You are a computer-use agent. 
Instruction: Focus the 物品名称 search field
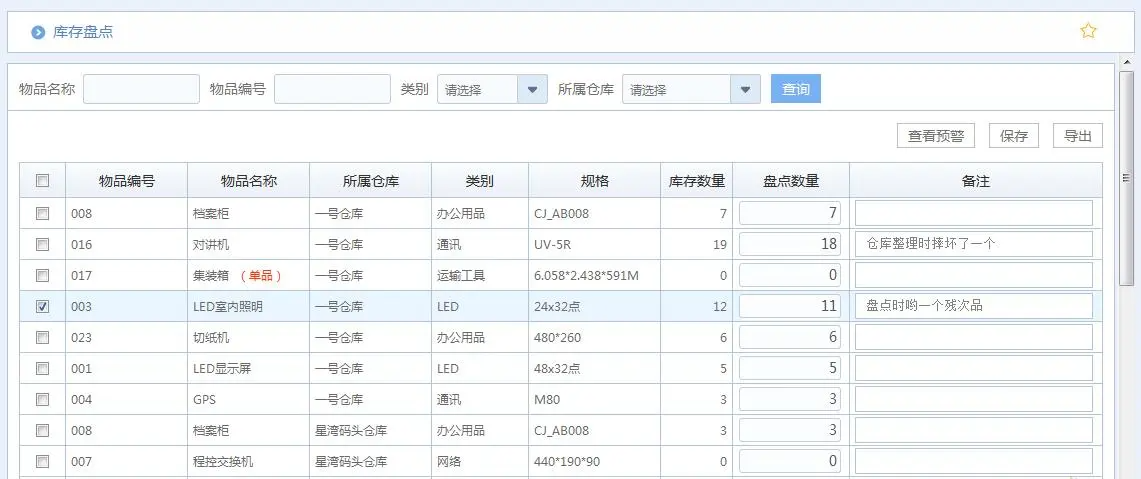pyautogui.click(x=141, y=89)
